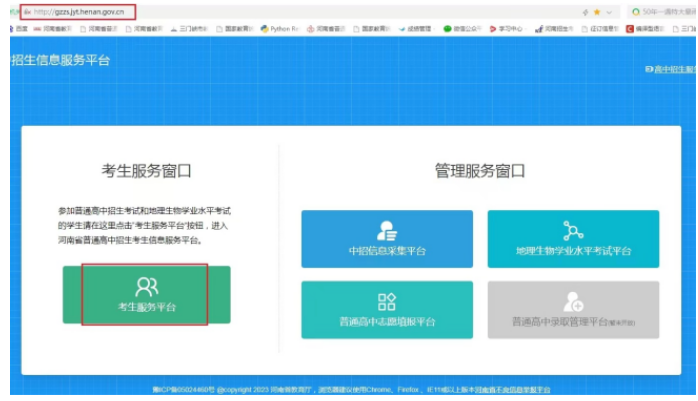698x401 pixels.
Task: Click the 普通高中志愿填报平台 grid icon
Action: 387,301
